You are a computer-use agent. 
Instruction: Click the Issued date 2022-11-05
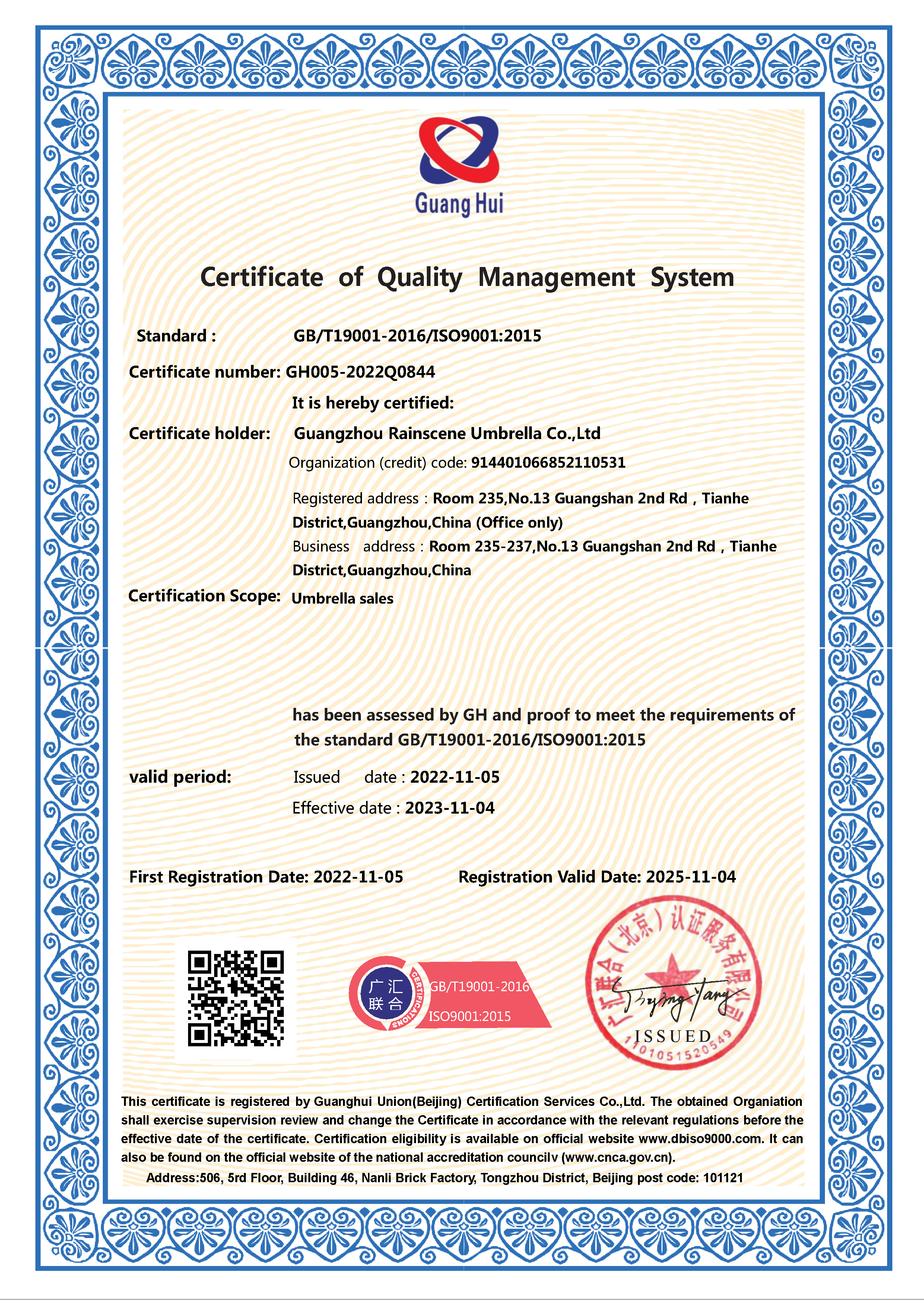pos(455,777)
